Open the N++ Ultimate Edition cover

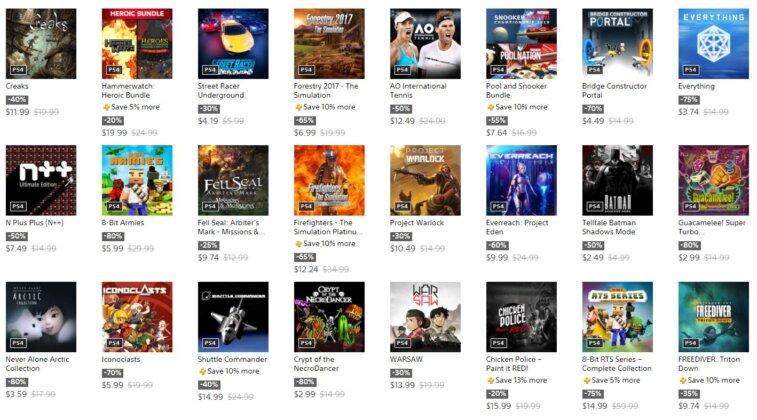pos(41,180)
